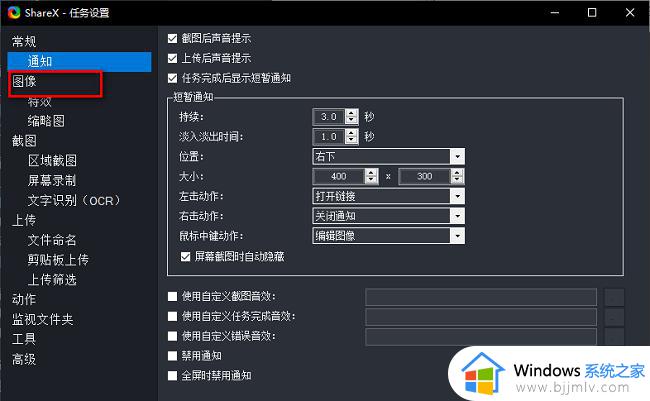Select 高级 in the left sidebar
Screen dimensions: 650x401
click(24, 359)
